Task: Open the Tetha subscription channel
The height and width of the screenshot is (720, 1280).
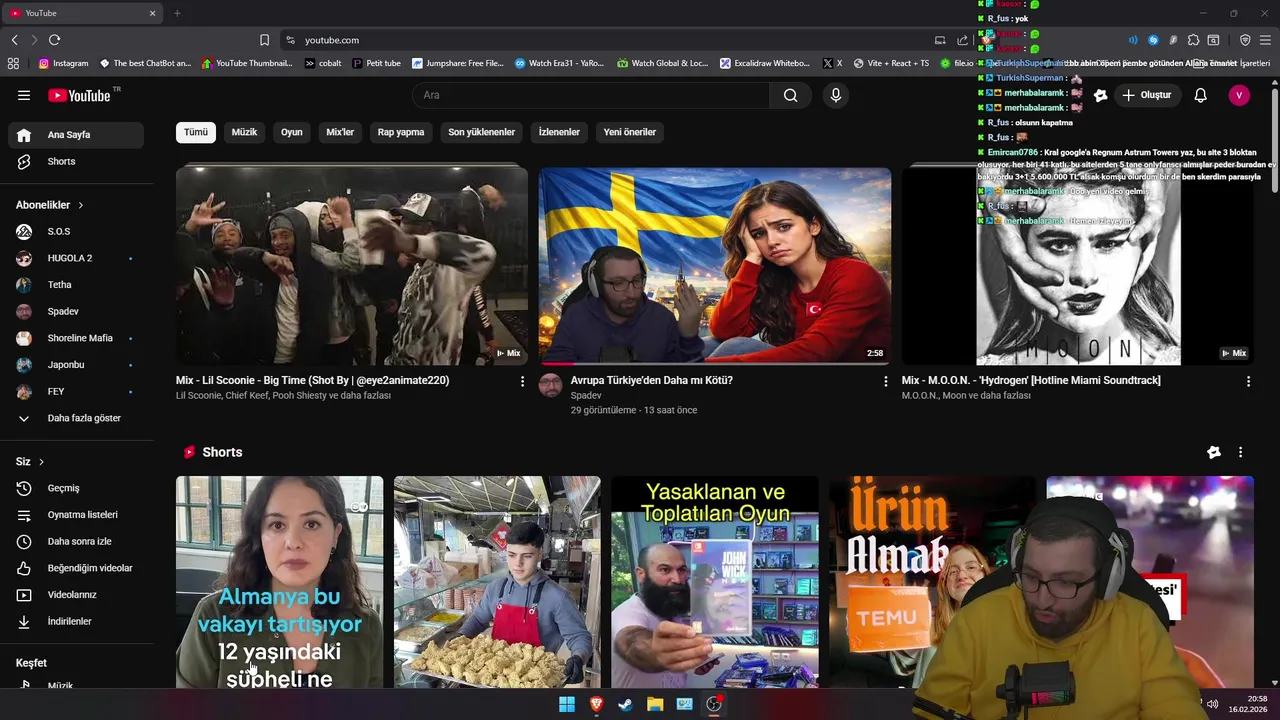Action: click(76, 285)
